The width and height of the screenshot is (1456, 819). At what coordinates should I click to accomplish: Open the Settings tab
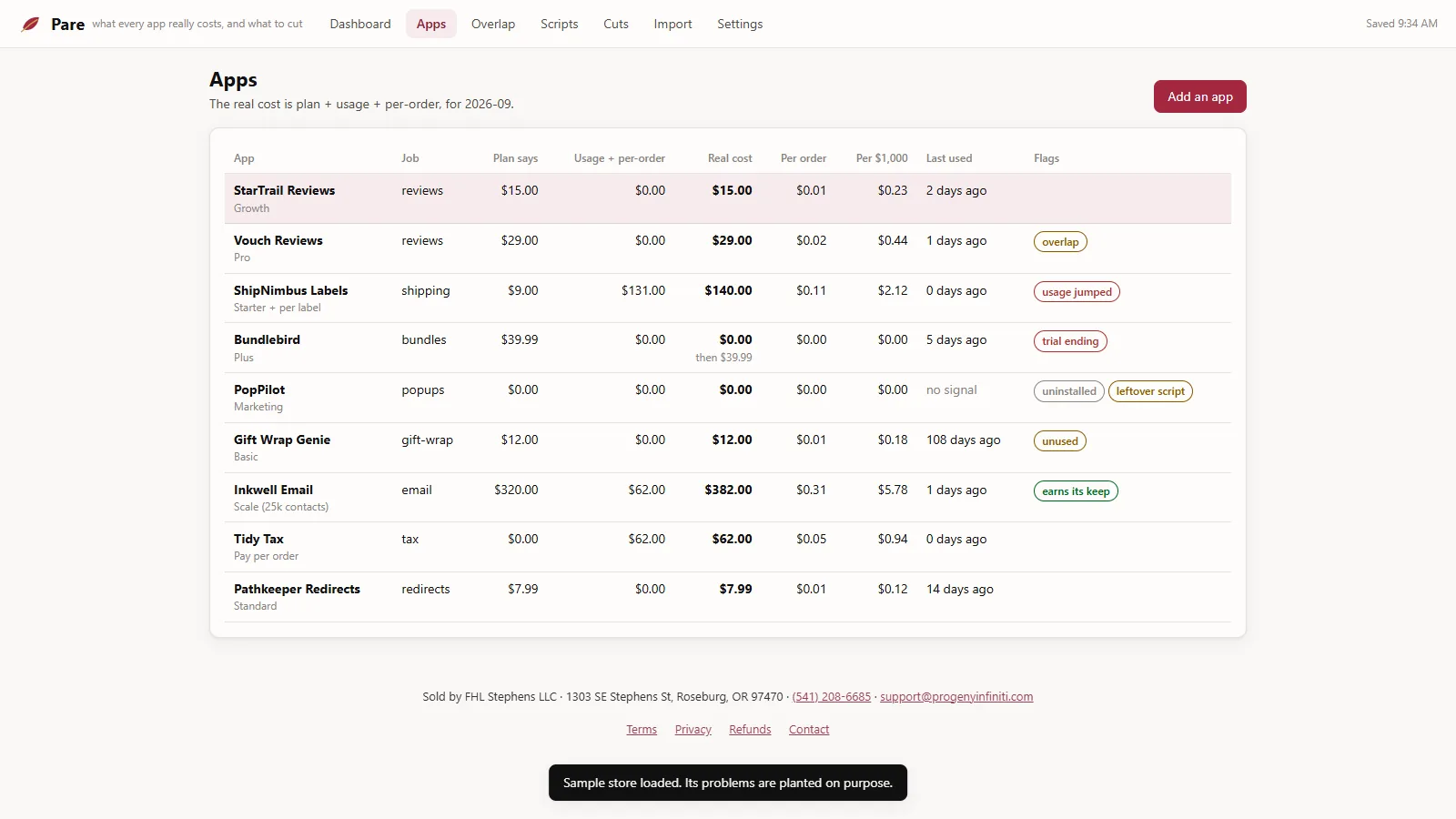point(740,24)
